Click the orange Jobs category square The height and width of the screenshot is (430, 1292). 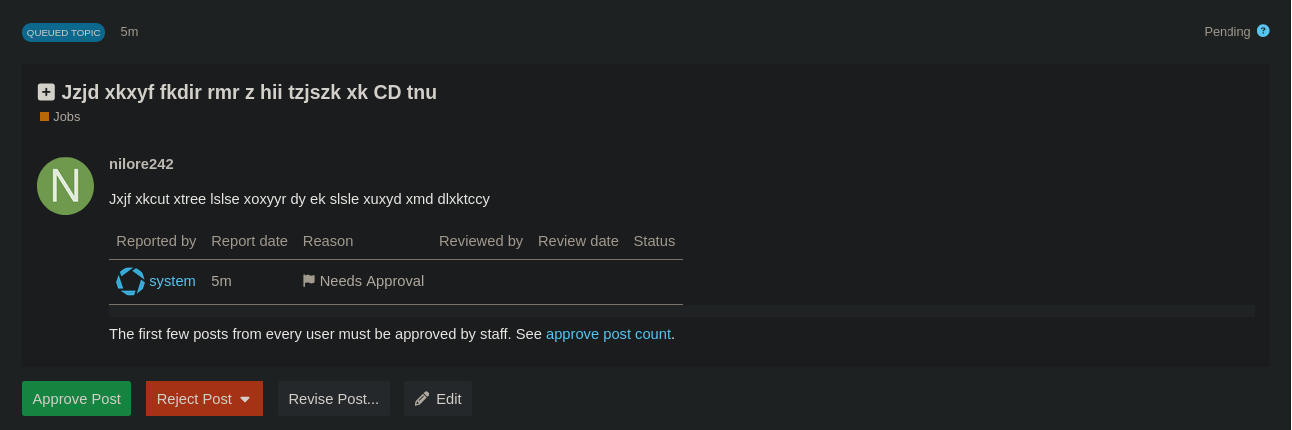click(x=44, y=117)
